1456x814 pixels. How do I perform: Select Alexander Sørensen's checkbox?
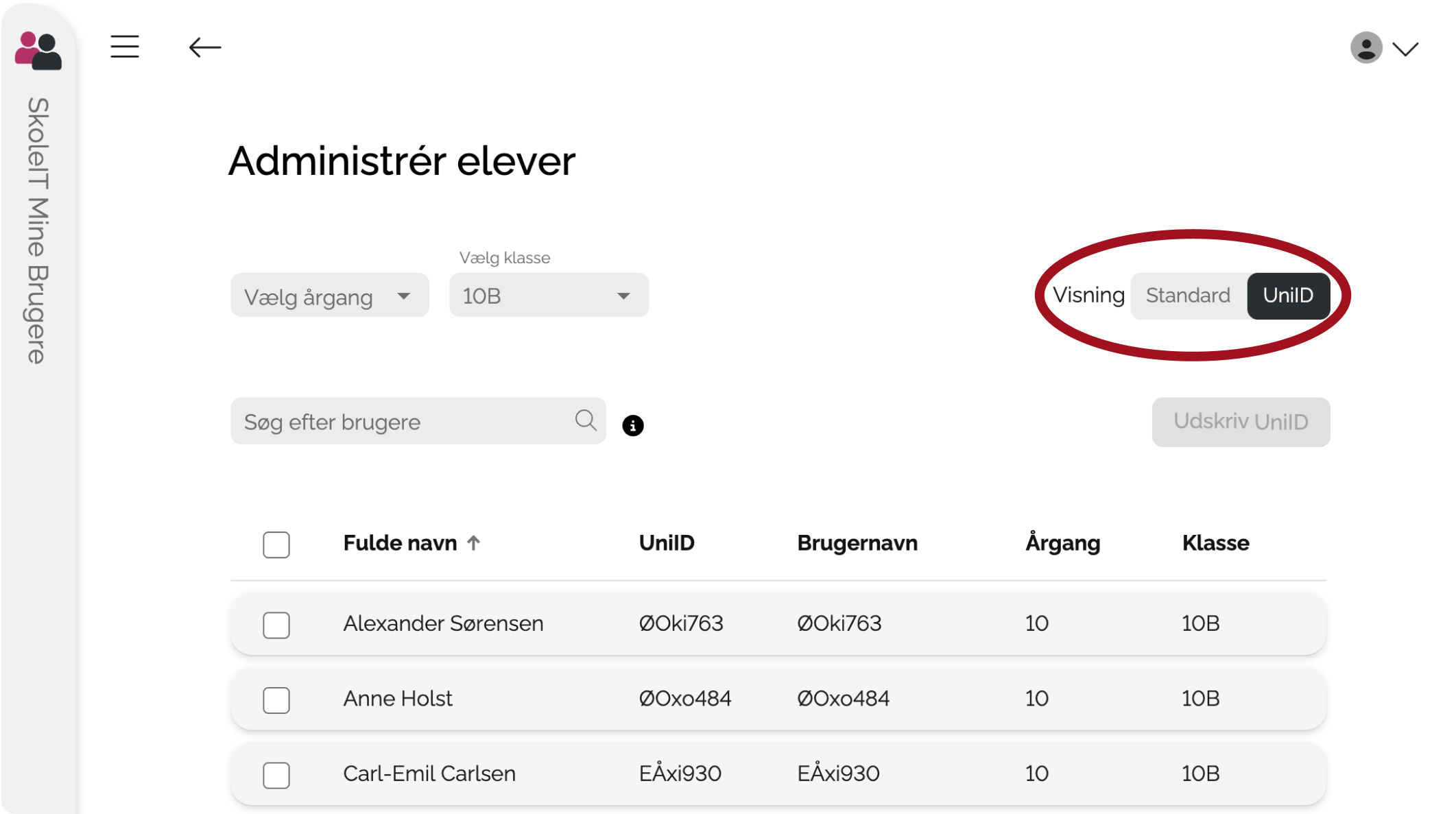pyautogui.click(x=276, y=625)
